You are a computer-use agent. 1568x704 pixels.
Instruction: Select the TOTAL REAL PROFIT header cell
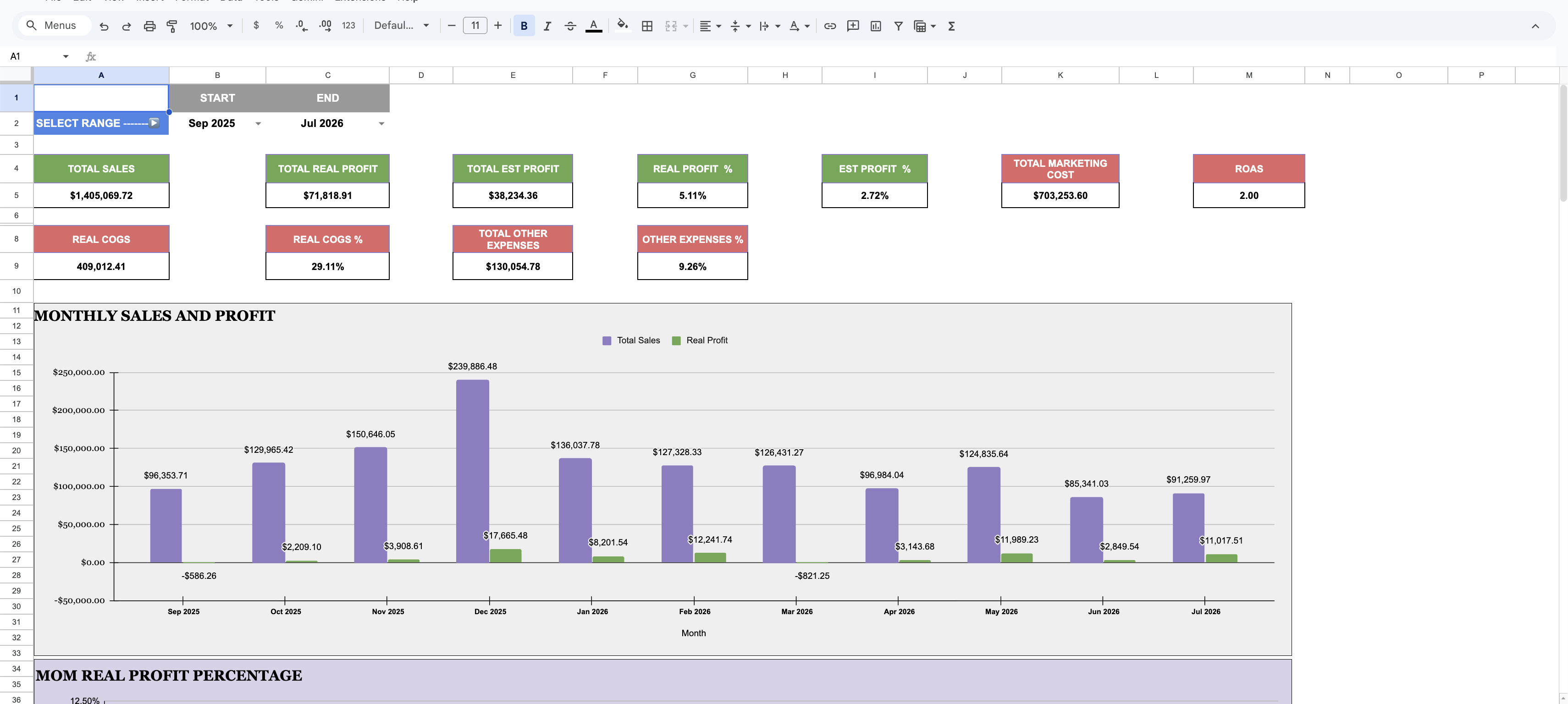point(327,169)
